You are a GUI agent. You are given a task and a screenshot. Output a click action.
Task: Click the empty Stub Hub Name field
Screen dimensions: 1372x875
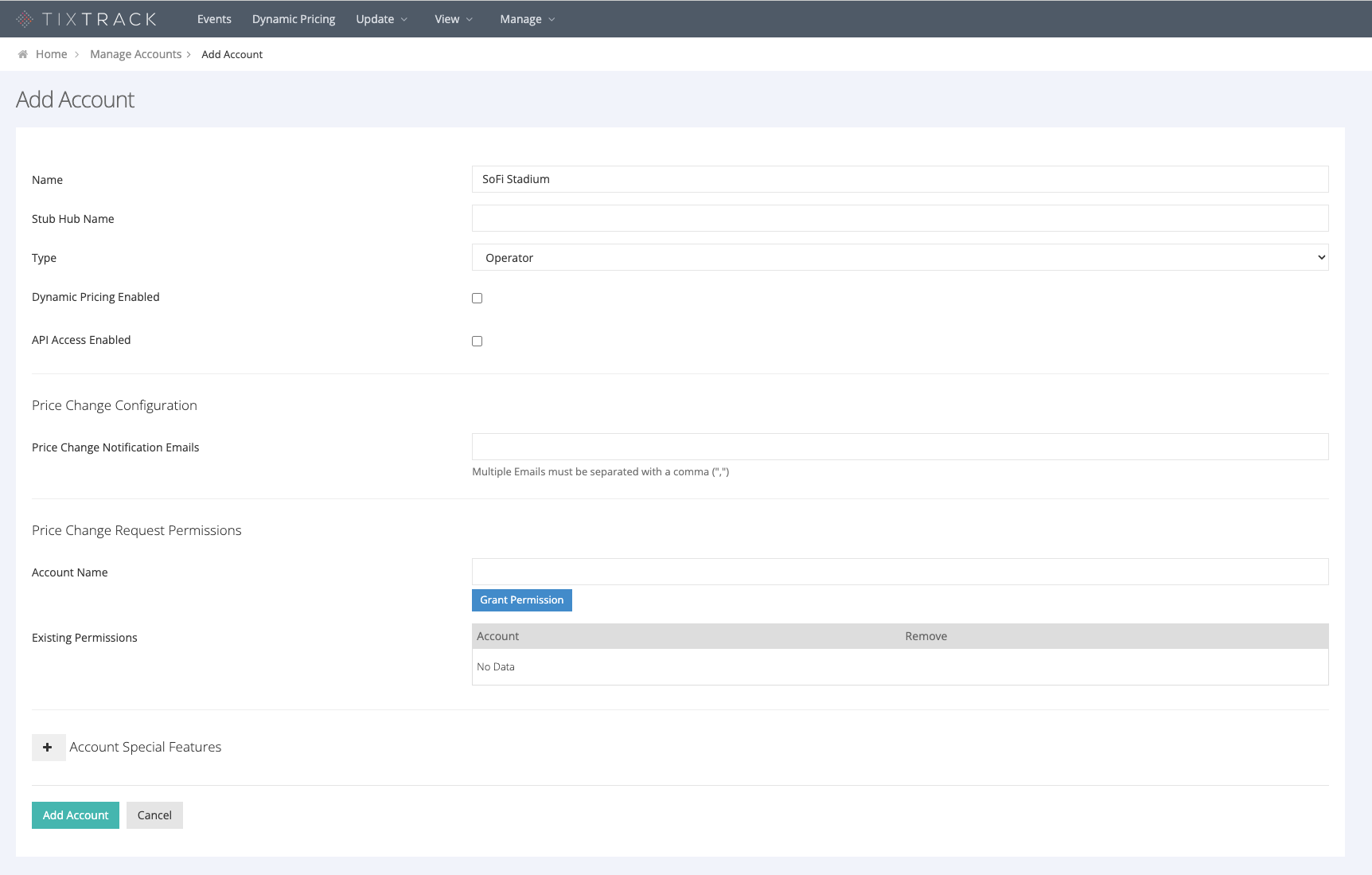[x=900, y=217]
